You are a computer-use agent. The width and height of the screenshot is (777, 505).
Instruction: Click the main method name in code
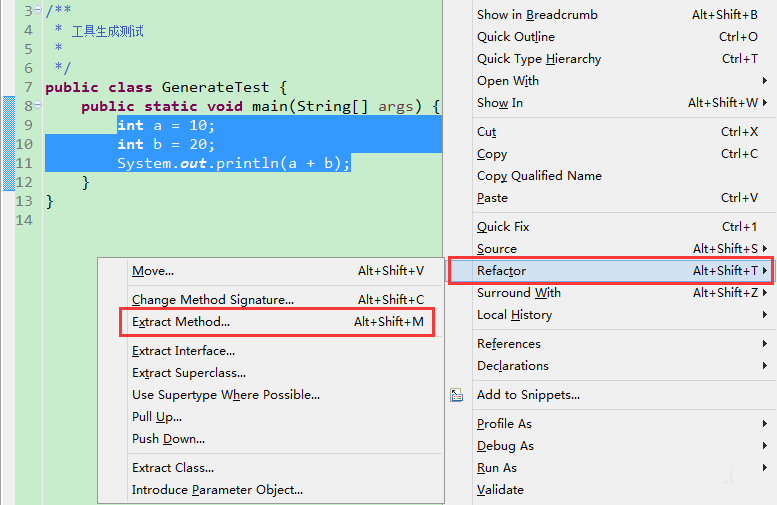[270, 106]
